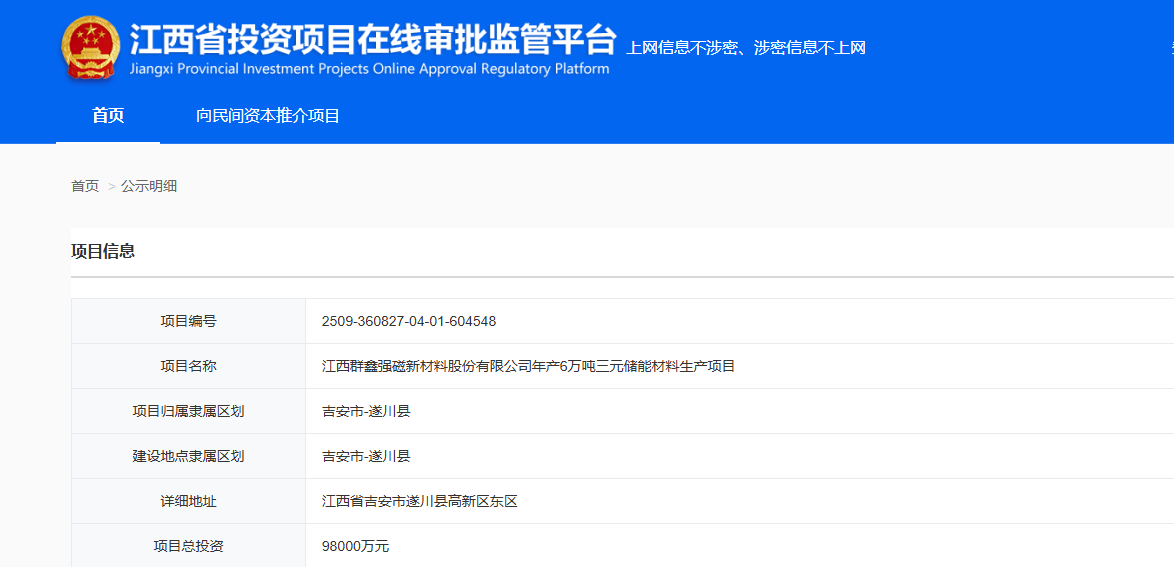Image resolution: width=1174 pixels, height=567 pixels.
Task: Select 吉安市-遂川县 in 建设地点隶属区划 row
Action: point(366,456)
